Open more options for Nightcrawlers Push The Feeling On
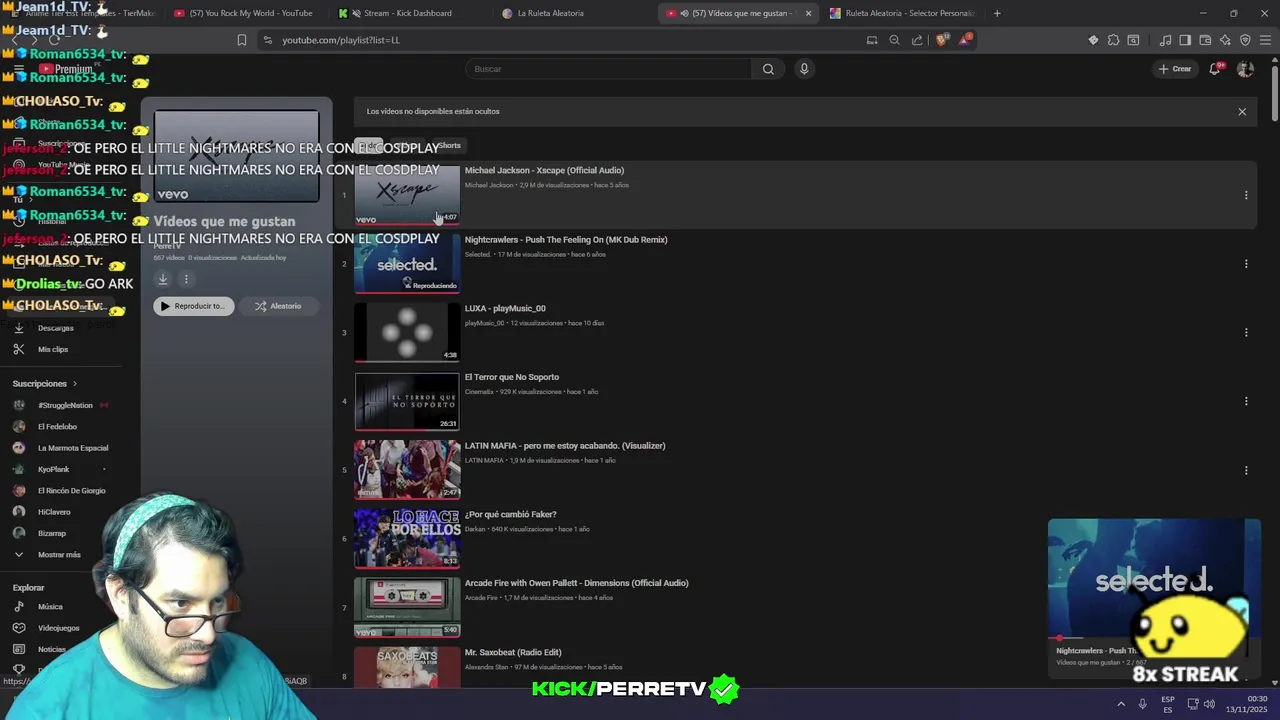Screen dimensions: 1280x720 pyautogui.click(x=1246, y=264)
